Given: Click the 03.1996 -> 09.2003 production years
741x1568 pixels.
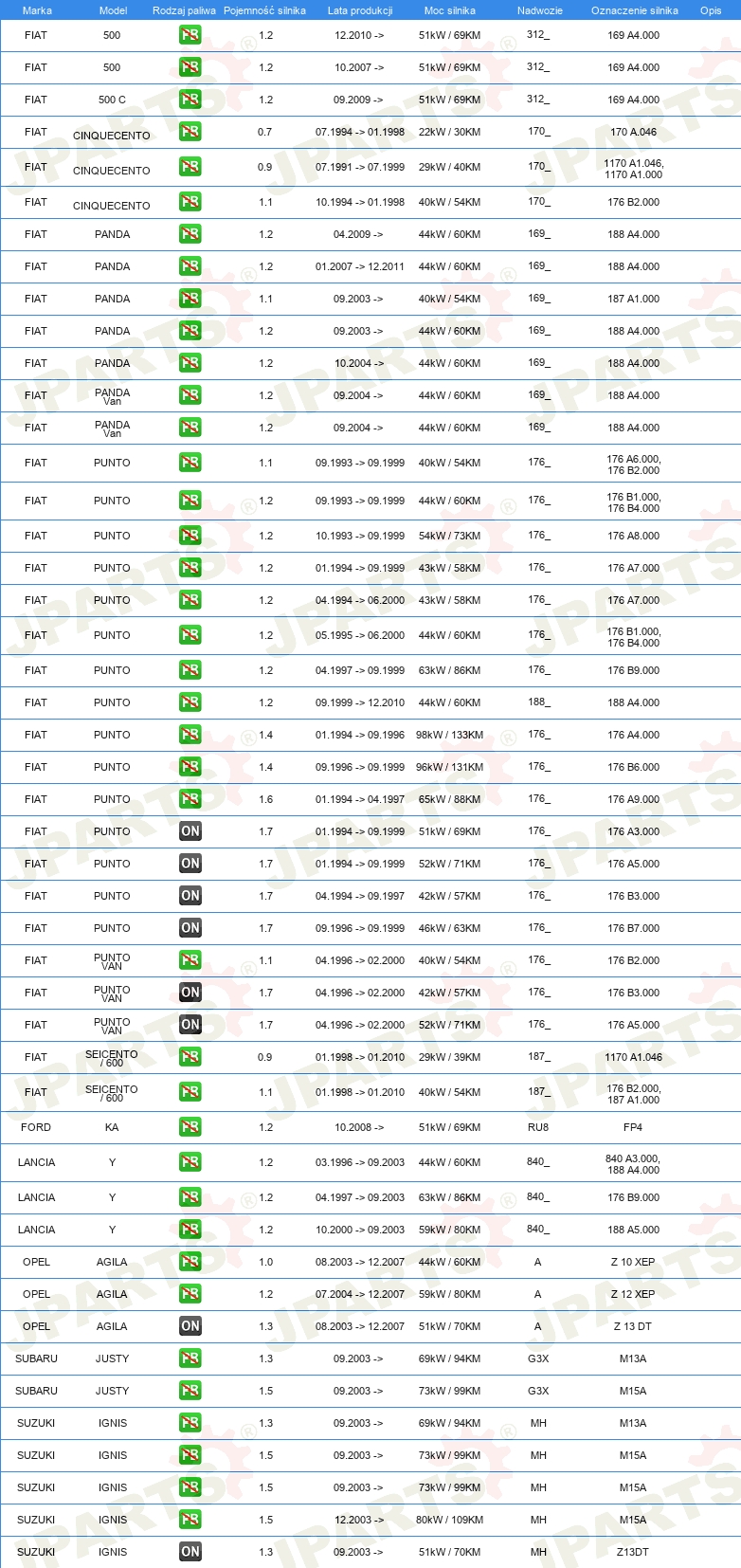Looking at the screenshot, I should click(x=360, y=1162).
